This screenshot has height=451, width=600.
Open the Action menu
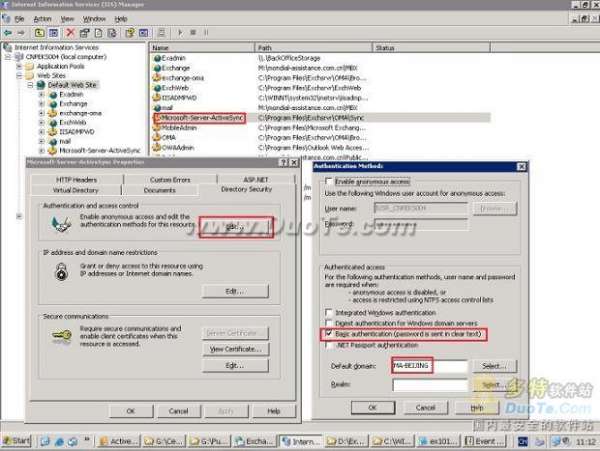(x=41, y=18)
